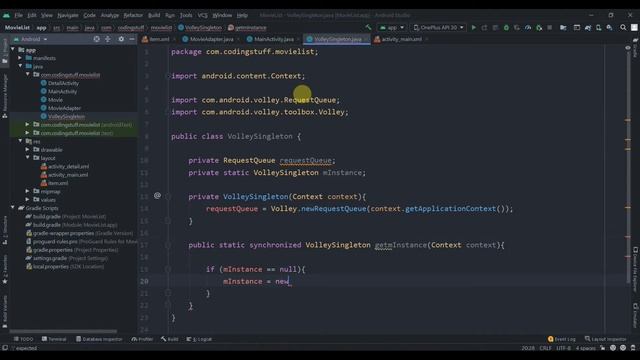Toggle tool window bars in status bar corner
Image resolution: width=640 pixels, height=360 pixels.
5,348
